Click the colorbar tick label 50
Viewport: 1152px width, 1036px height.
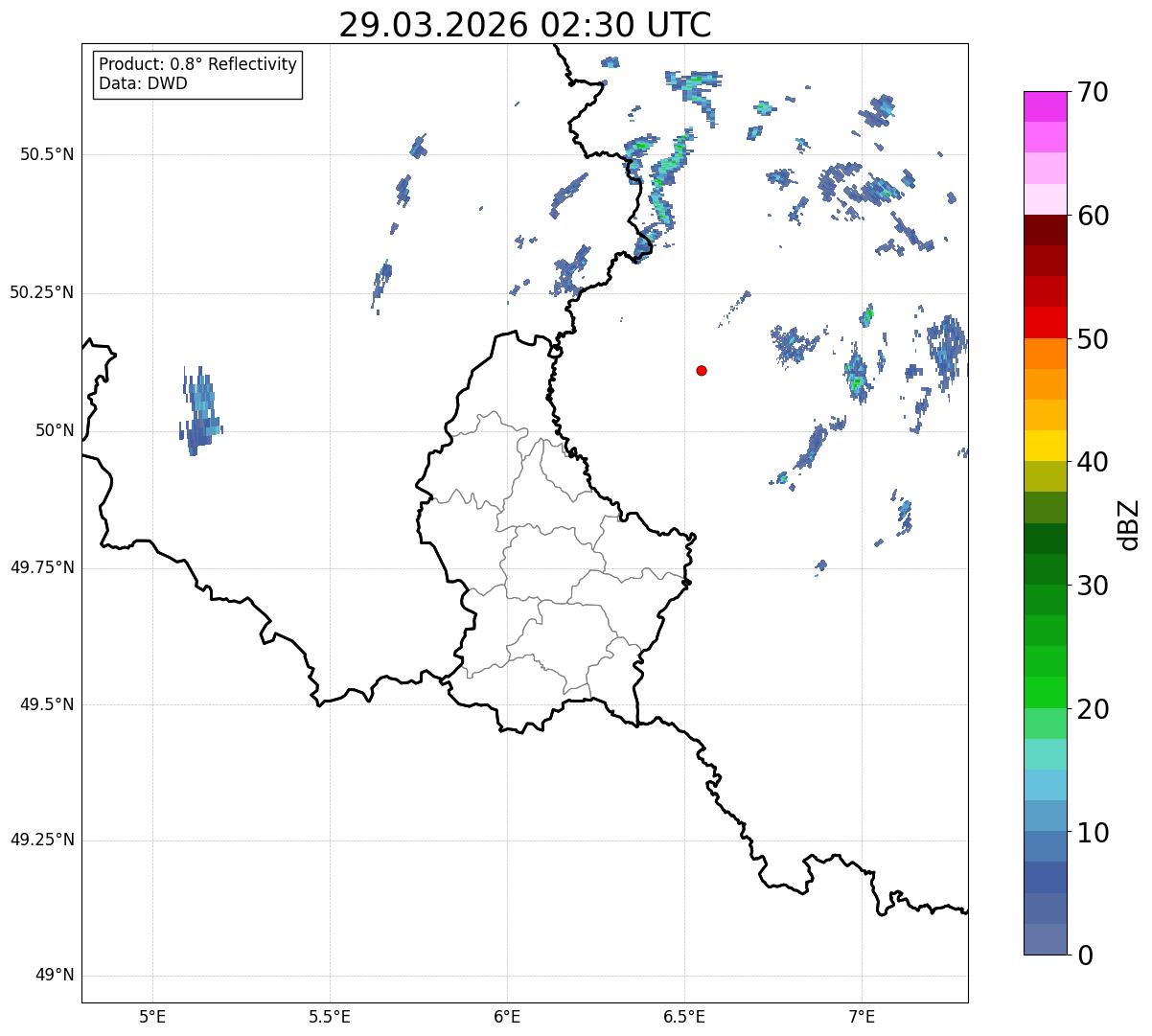click(1093, 339)
